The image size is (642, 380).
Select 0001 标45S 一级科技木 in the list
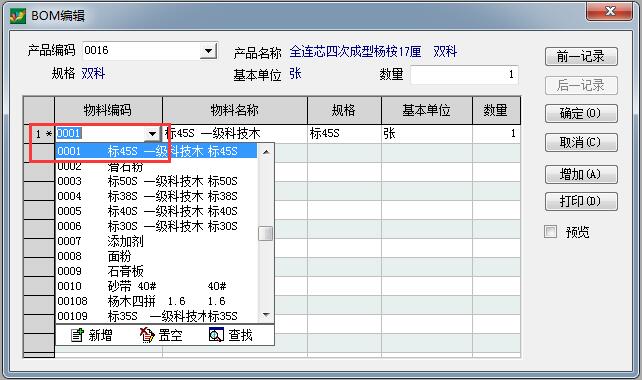coord(156,151)
